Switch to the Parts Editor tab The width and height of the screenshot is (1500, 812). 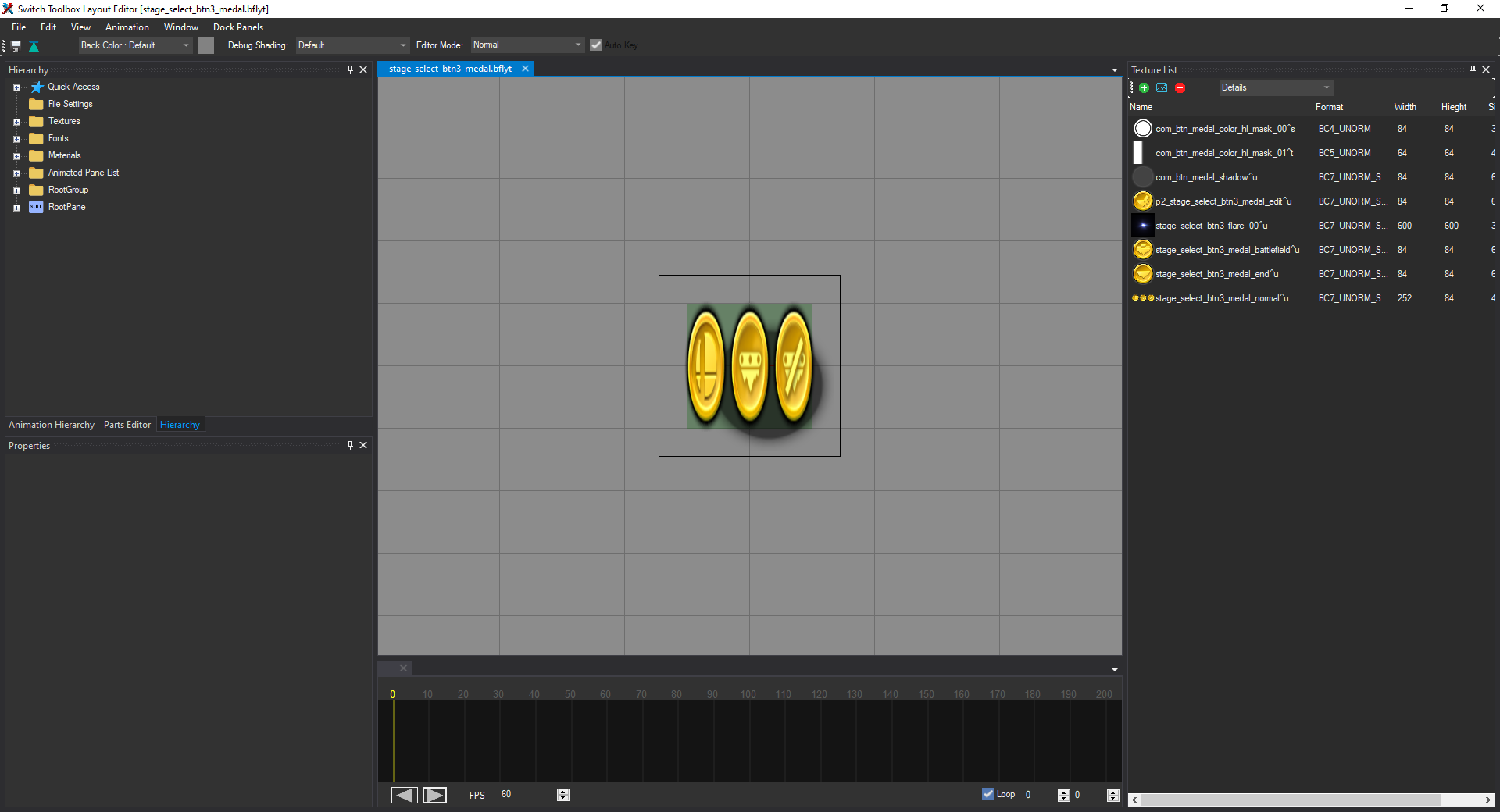[x=127, y=425]
